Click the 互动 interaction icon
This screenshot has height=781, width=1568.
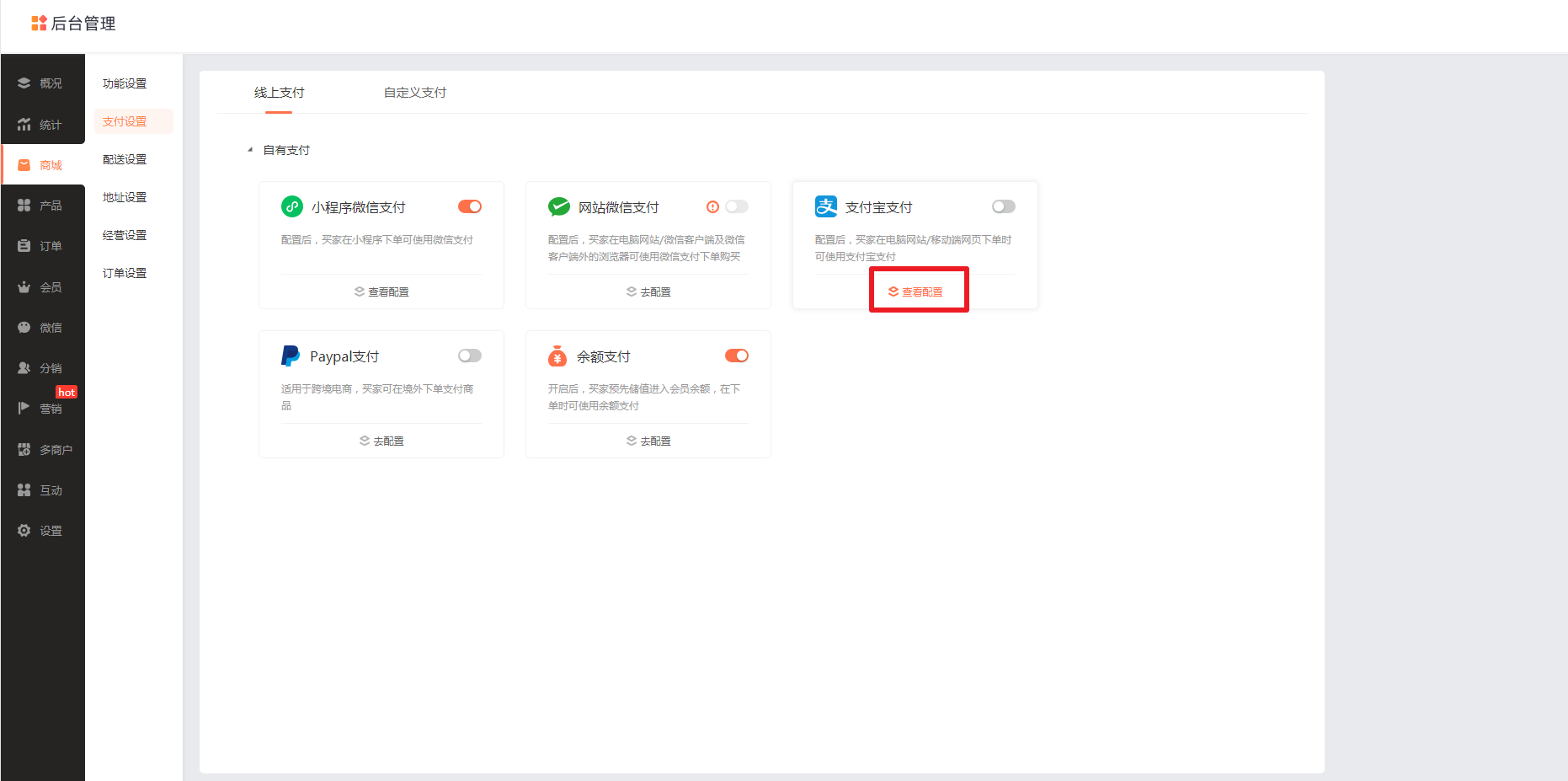pos(24,490)
